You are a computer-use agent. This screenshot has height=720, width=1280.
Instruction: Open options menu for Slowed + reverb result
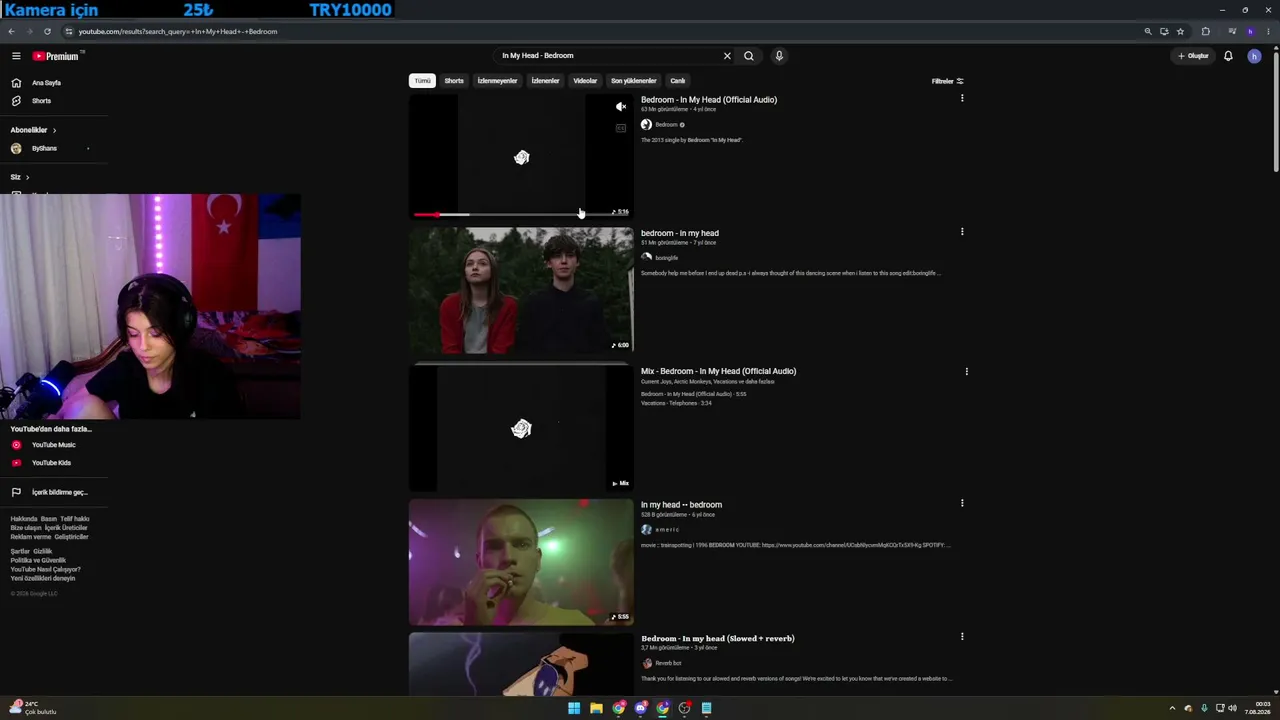(x=962, y=636)
